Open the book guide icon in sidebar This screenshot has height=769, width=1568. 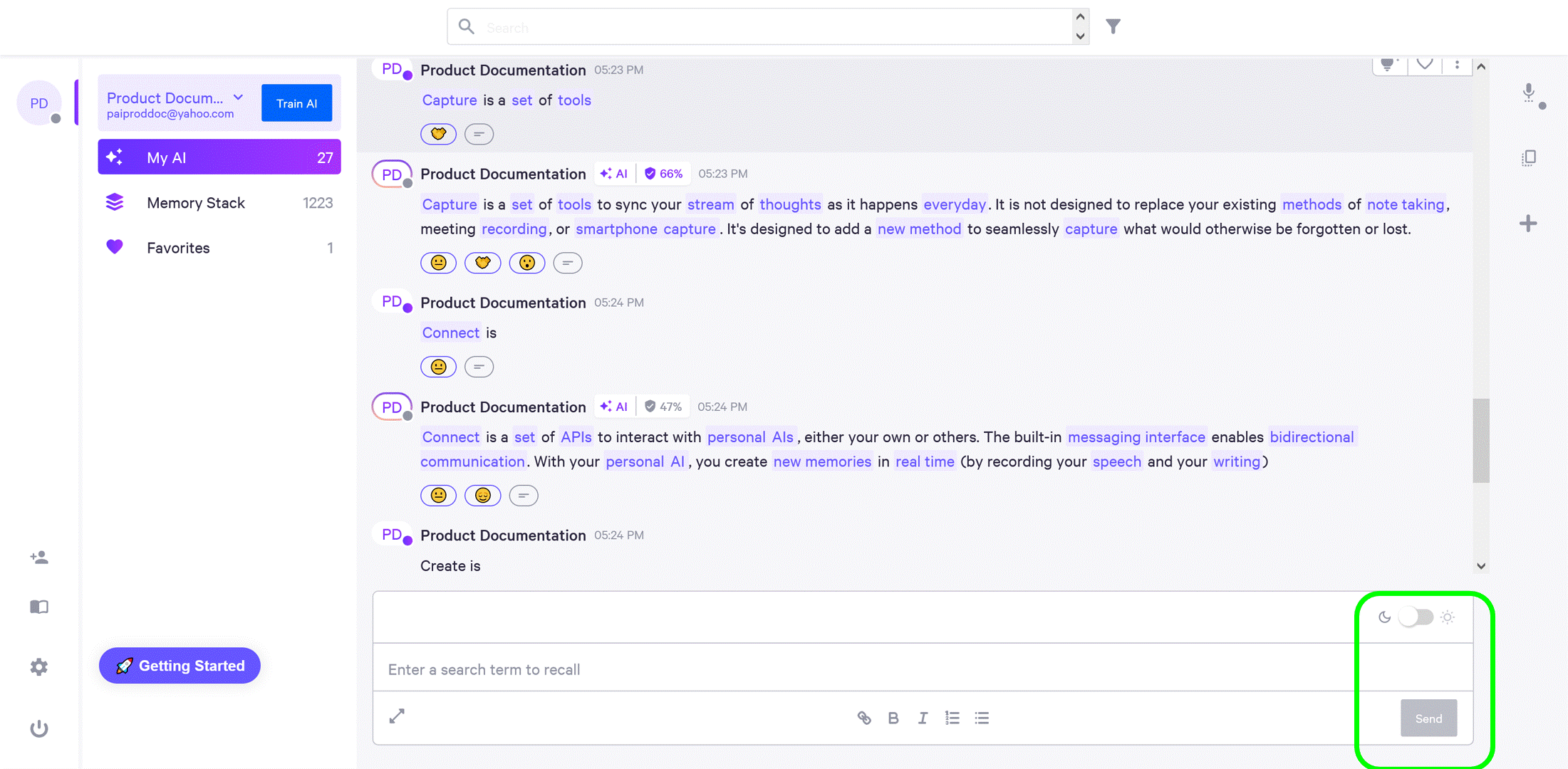click(x=39, y=607)
